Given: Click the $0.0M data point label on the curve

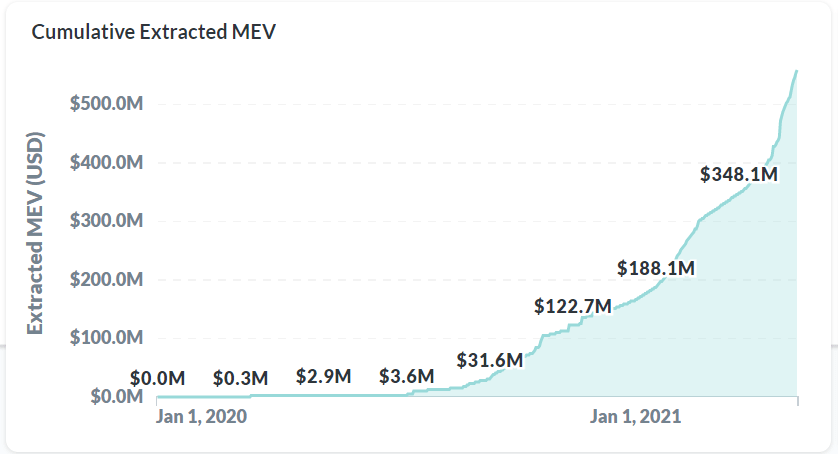Looking at the screenshot, I should click(x=158, y=378).
